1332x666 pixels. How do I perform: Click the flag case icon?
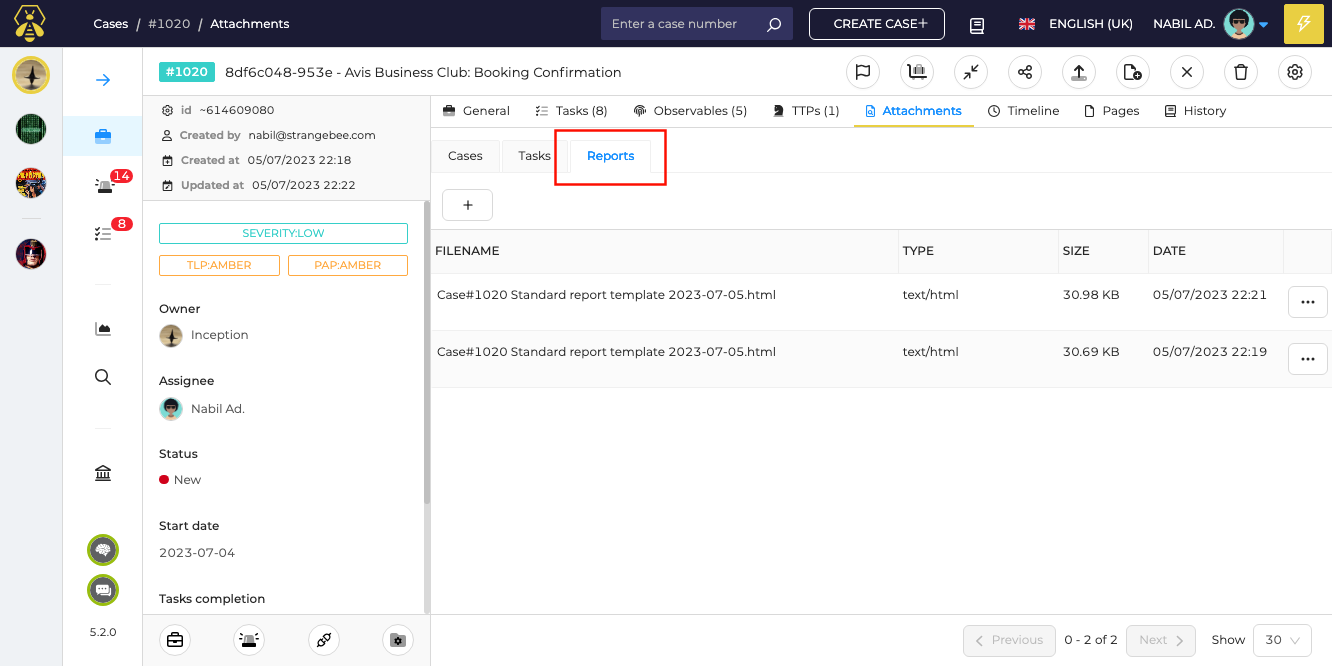coord(863,72)
